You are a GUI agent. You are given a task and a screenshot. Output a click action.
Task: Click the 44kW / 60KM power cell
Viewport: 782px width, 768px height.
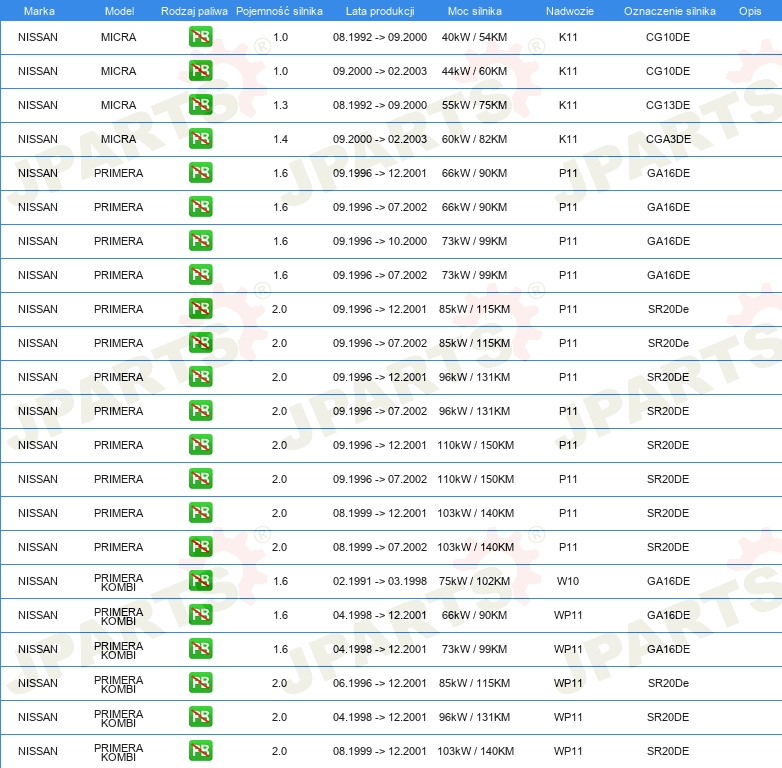(x=474, y=71)
